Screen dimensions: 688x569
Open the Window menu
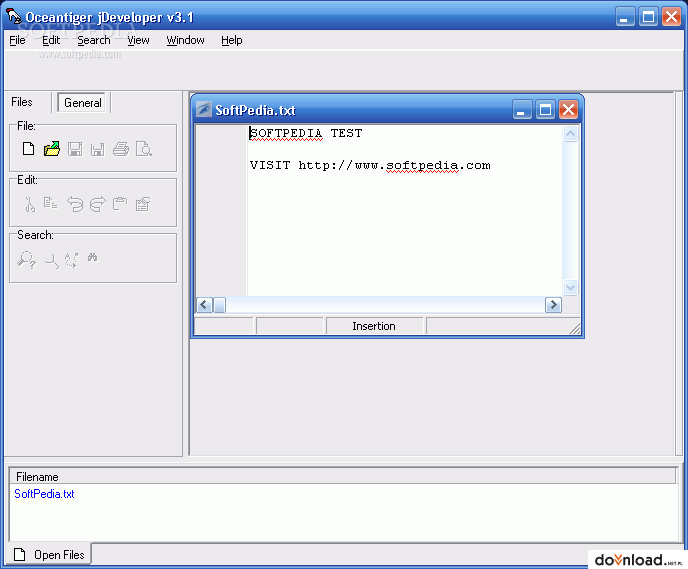click(185, 40)
